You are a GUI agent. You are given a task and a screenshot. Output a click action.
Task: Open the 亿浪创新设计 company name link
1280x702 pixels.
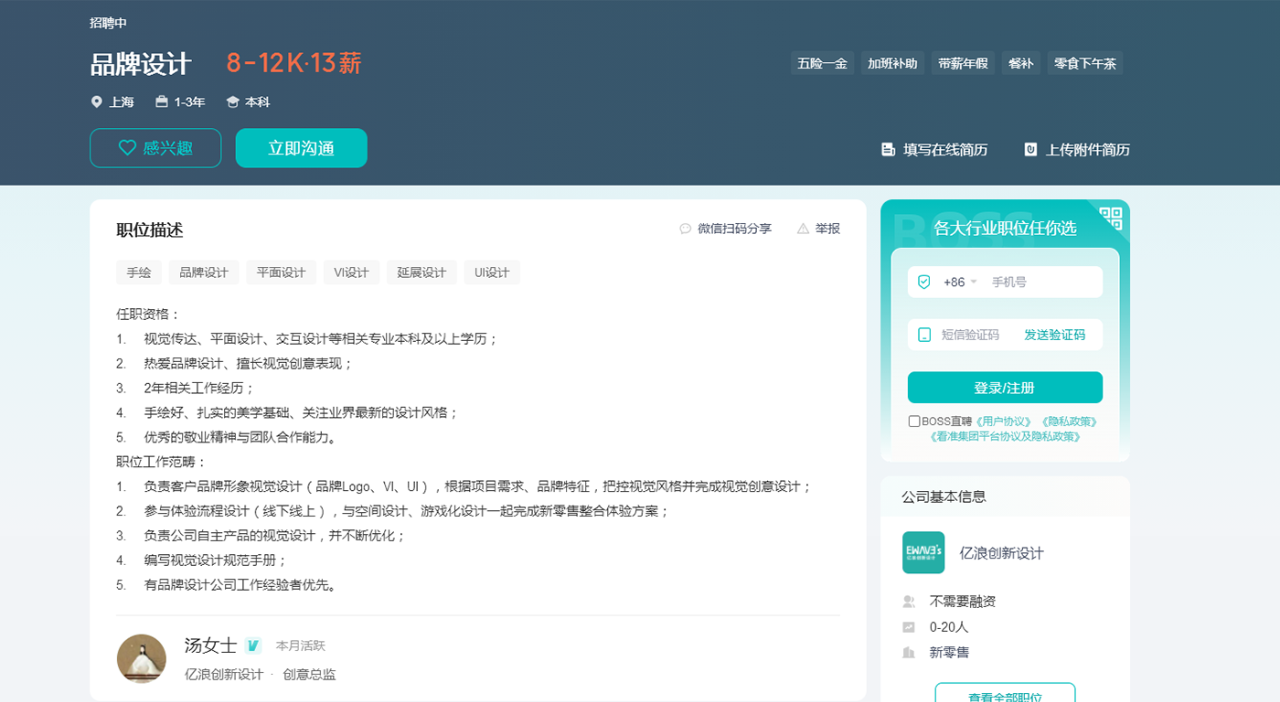pyautogui.click(x=1002, y=553)
